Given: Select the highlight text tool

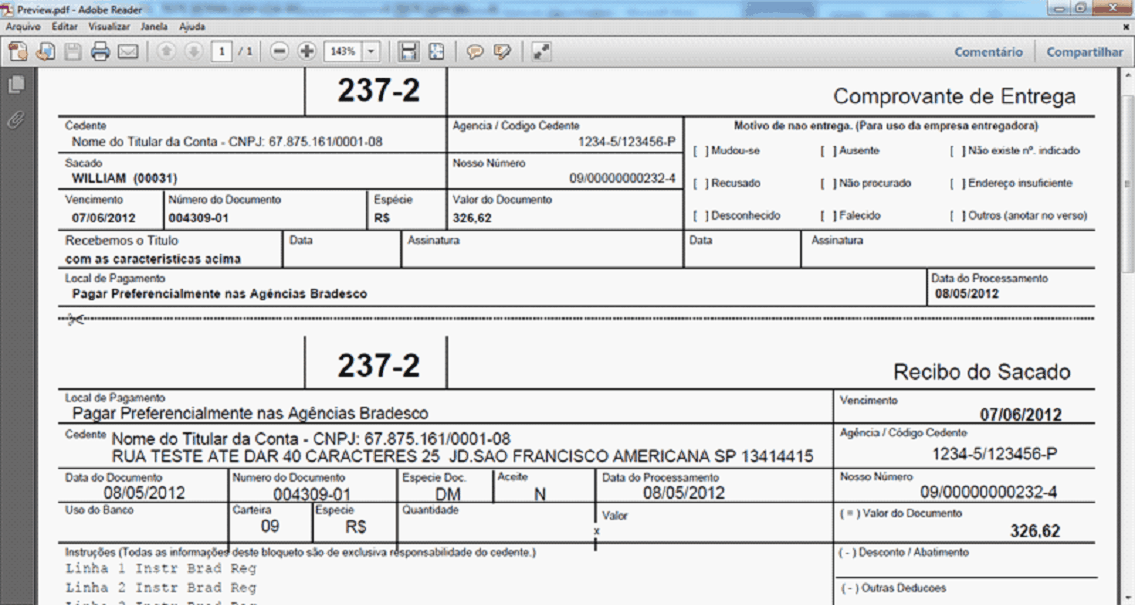Looking at the screenshot, I should pos(503,51).
